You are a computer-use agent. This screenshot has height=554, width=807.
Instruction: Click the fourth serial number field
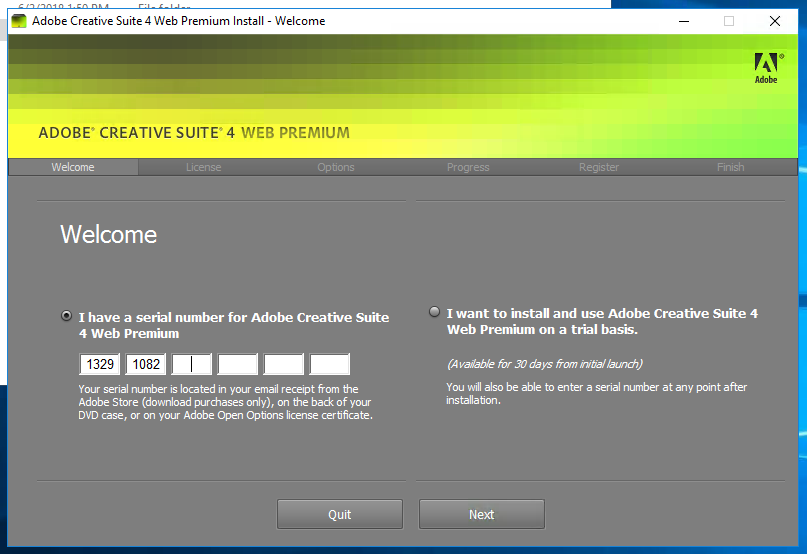click(237, 364)
